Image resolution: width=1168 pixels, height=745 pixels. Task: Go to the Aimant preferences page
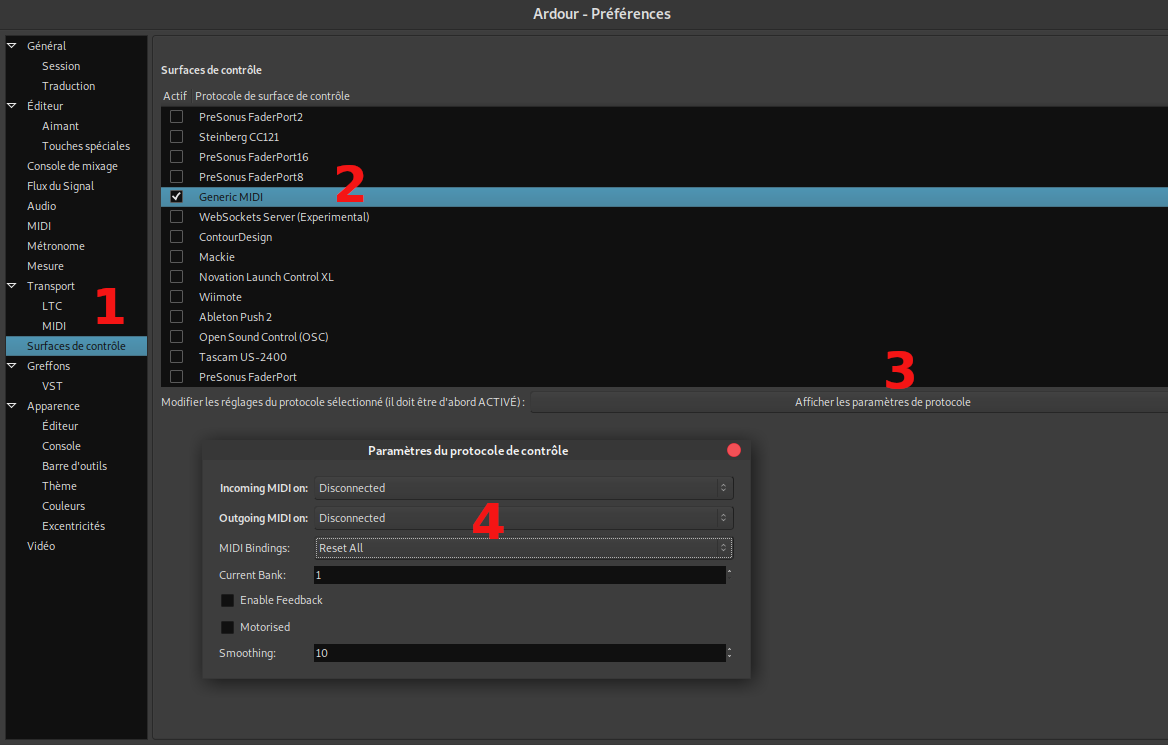[x=60, y=126]
